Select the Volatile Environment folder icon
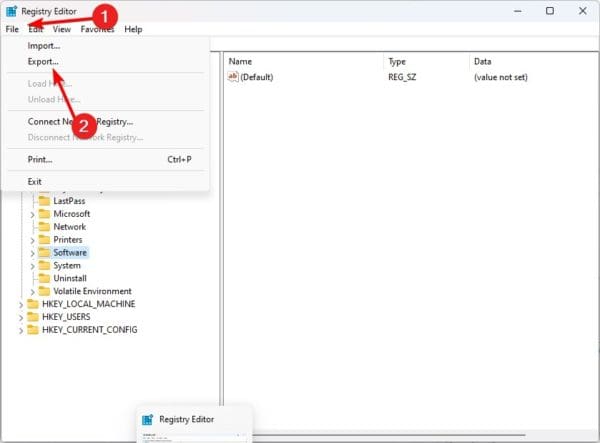 44,292
